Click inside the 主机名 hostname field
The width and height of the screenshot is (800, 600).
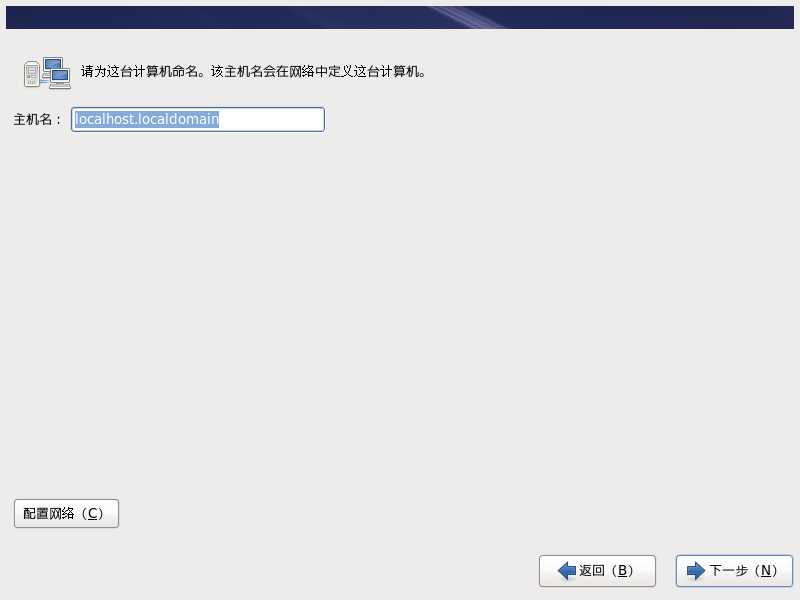198,119
